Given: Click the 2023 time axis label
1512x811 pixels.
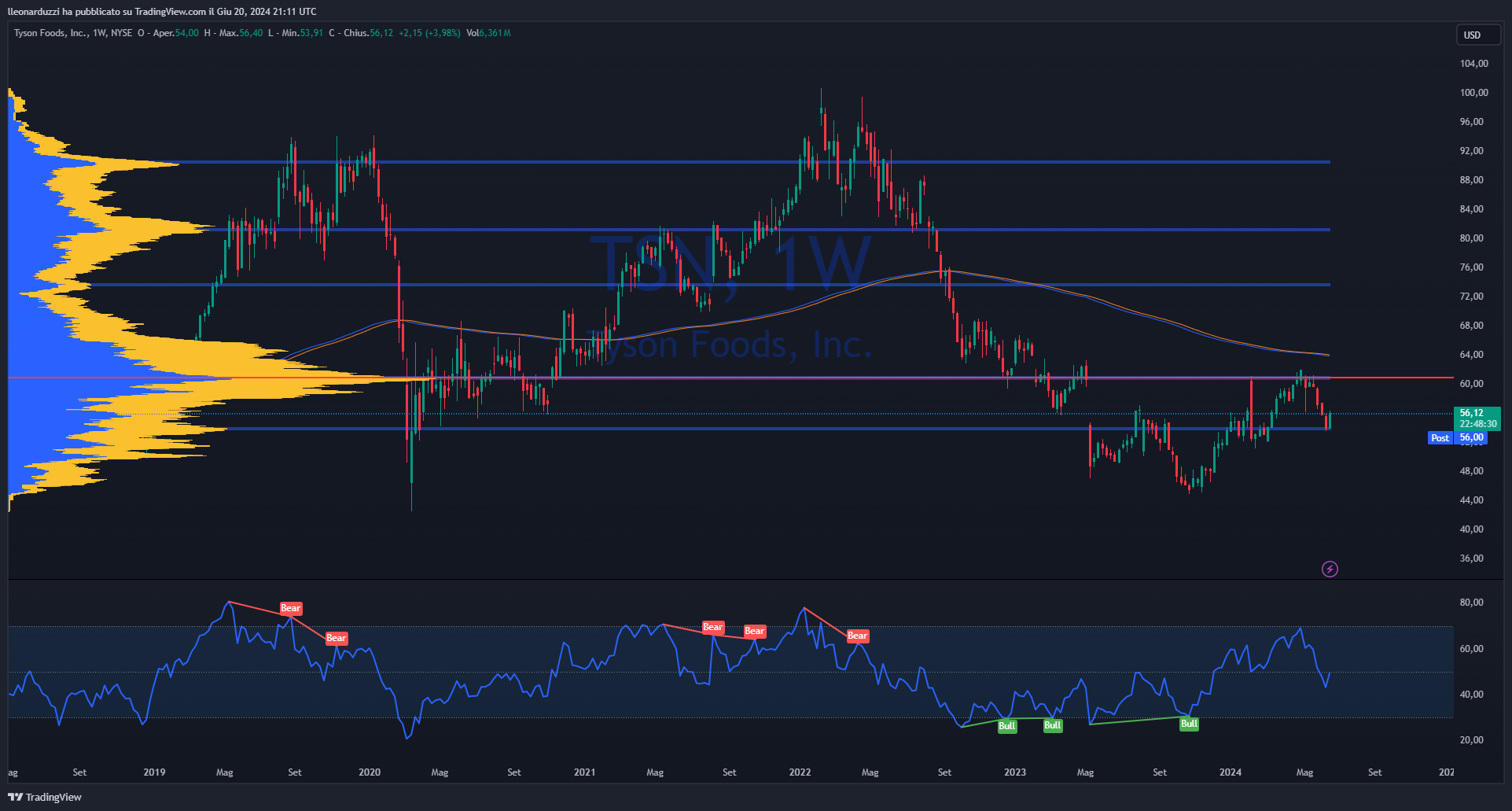Looking at the screenshot, I should [1015, 772].
